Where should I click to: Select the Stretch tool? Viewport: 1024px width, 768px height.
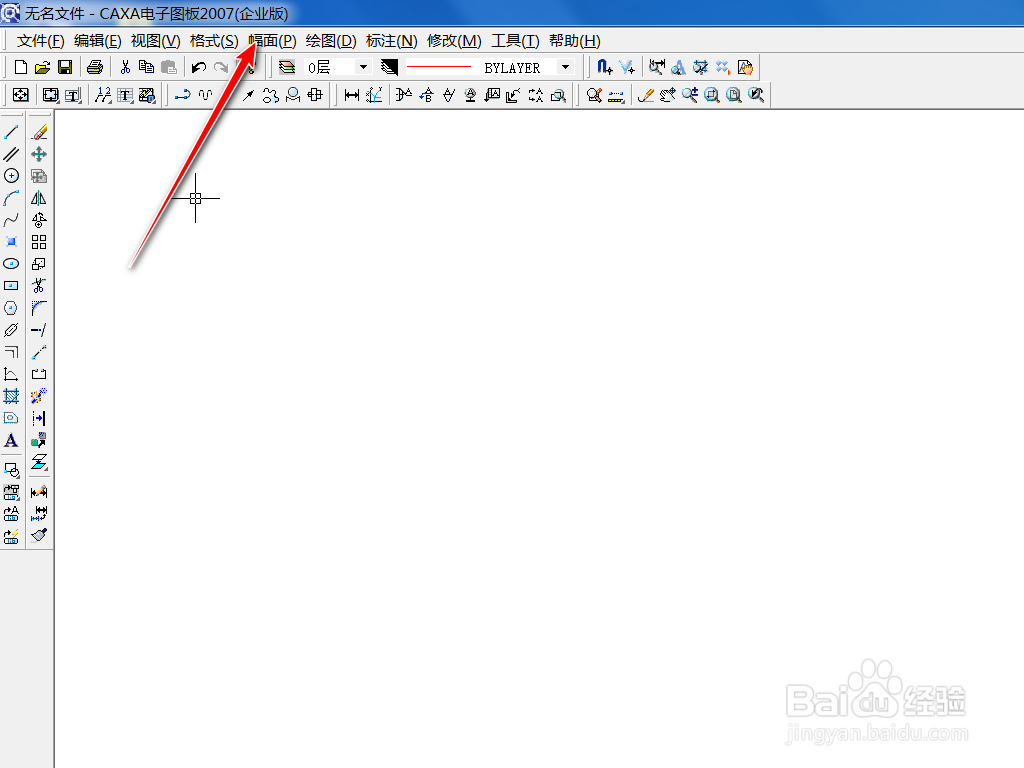[39, 353]
